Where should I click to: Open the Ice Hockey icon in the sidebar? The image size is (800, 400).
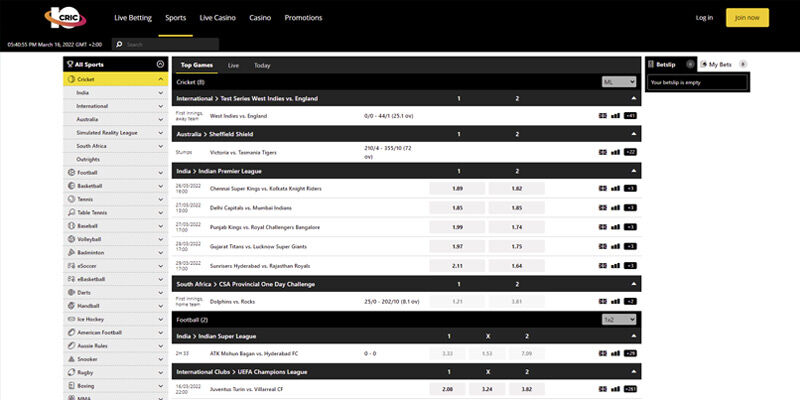[71, 319]
